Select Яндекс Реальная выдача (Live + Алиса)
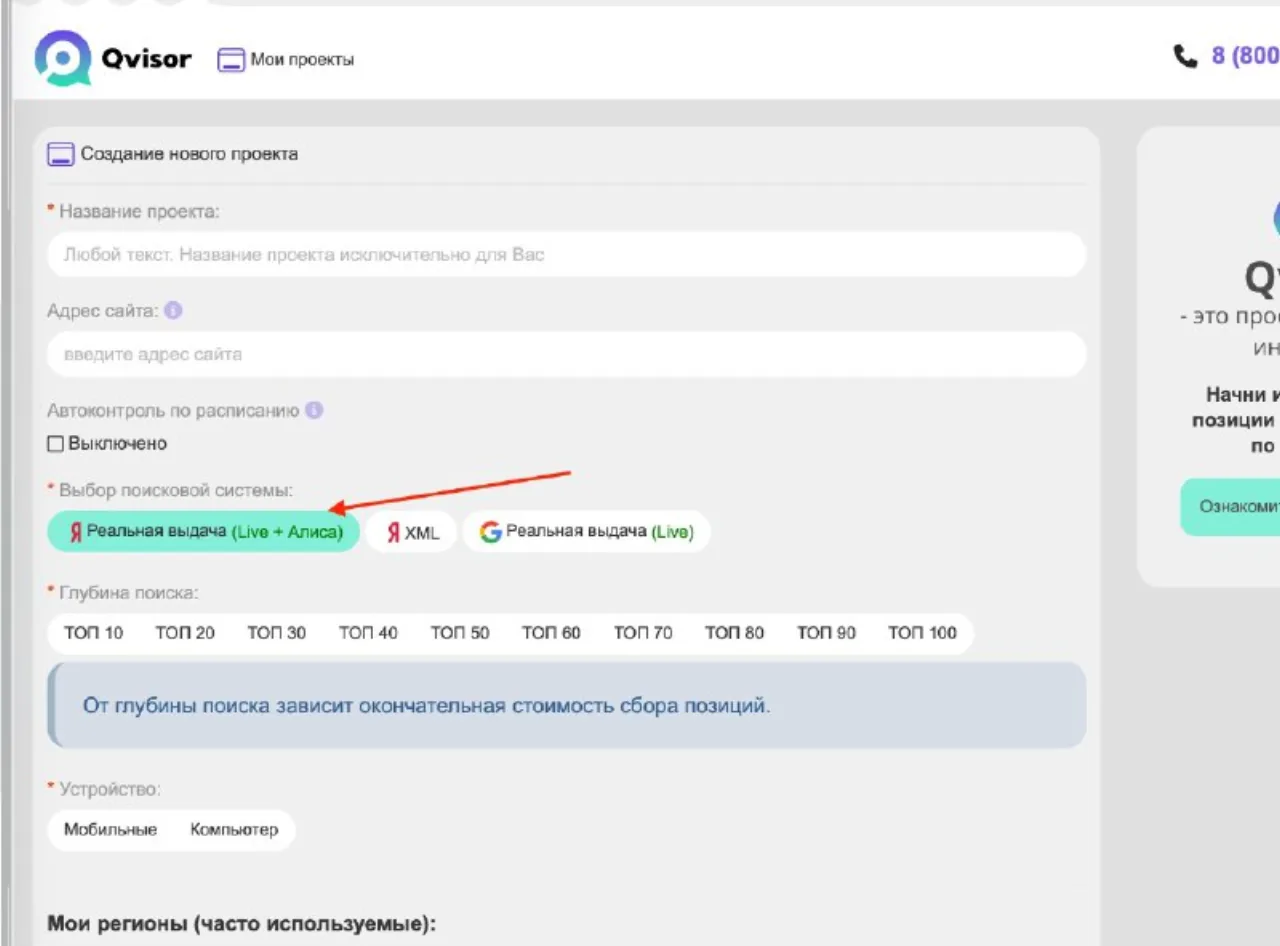Viewport: 1280px width, 946px height. (x=203, y=532)
